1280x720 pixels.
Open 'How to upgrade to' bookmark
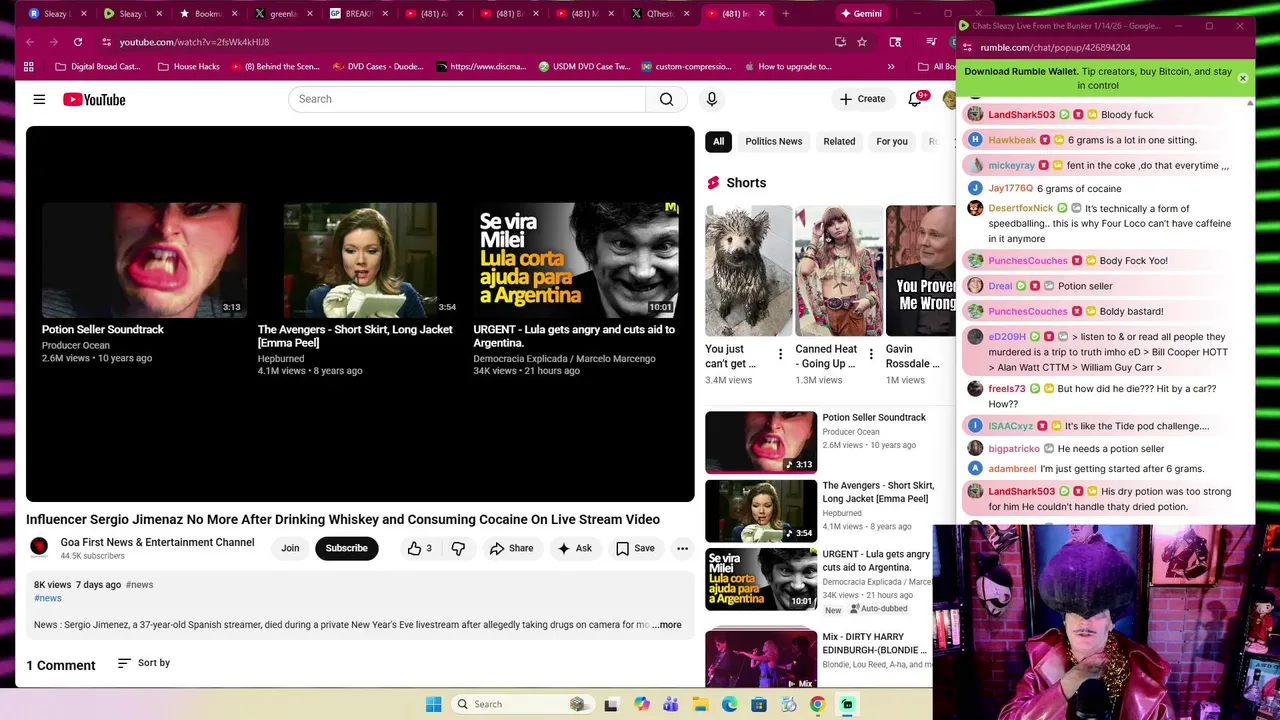(x=788, y=67)
